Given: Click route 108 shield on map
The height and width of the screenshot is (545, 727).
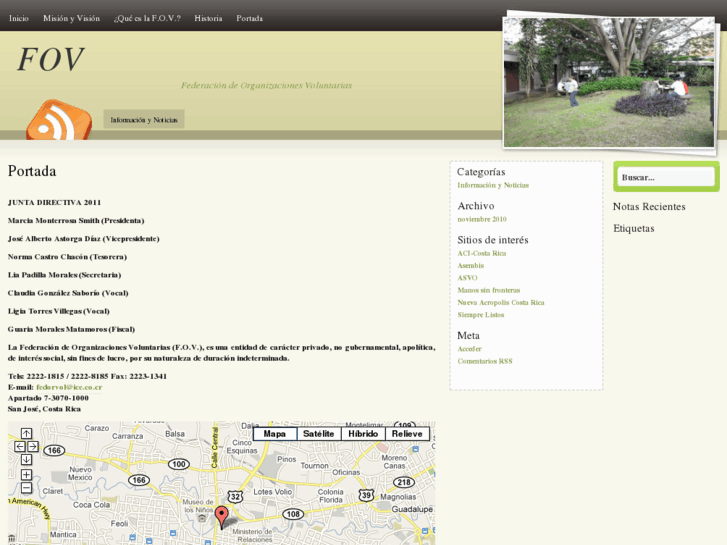Looking at the screenshot, I should tap(293, 514).
